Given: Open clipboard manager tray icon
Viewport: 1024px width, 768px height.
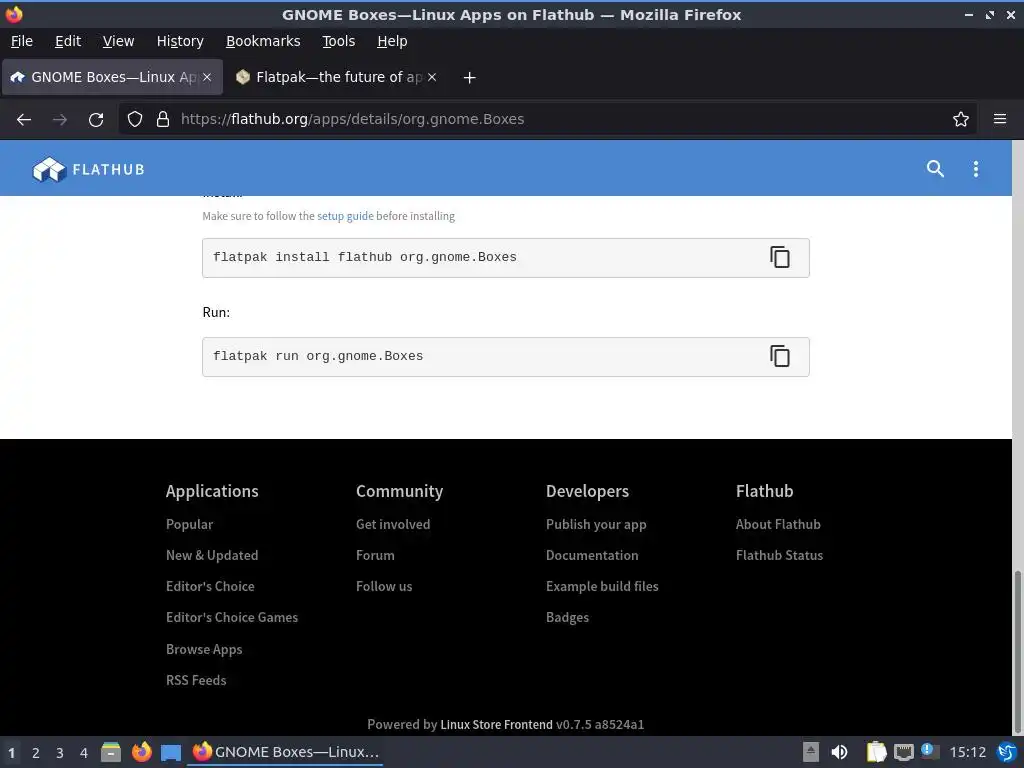Looking at the screenshot, I should click(876, 752).
